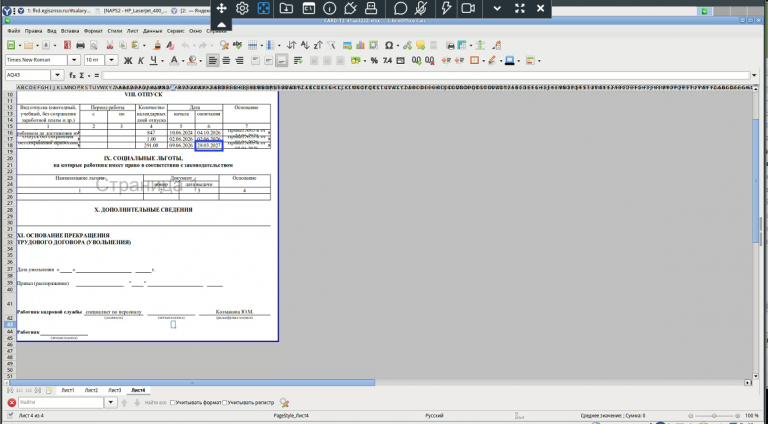Open font color dropdown arrow
This screenshot has width=768, height=424.
[183, 61]
